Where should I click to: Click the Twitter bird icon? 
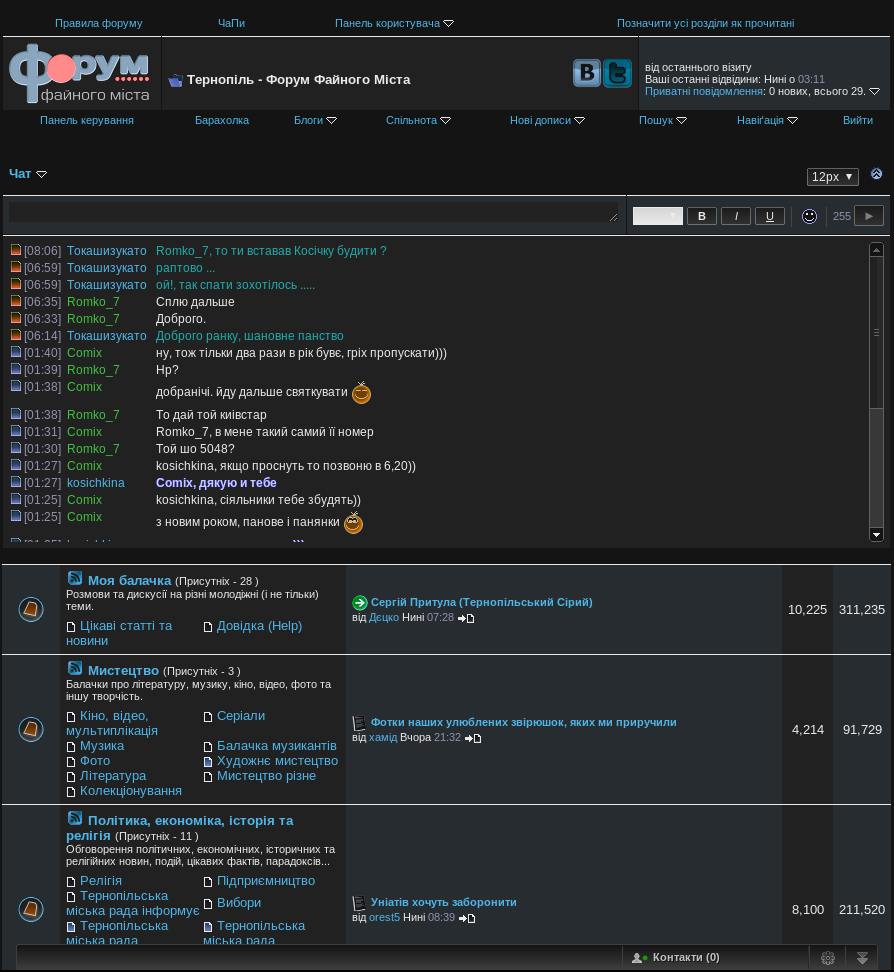click(618, 73)
